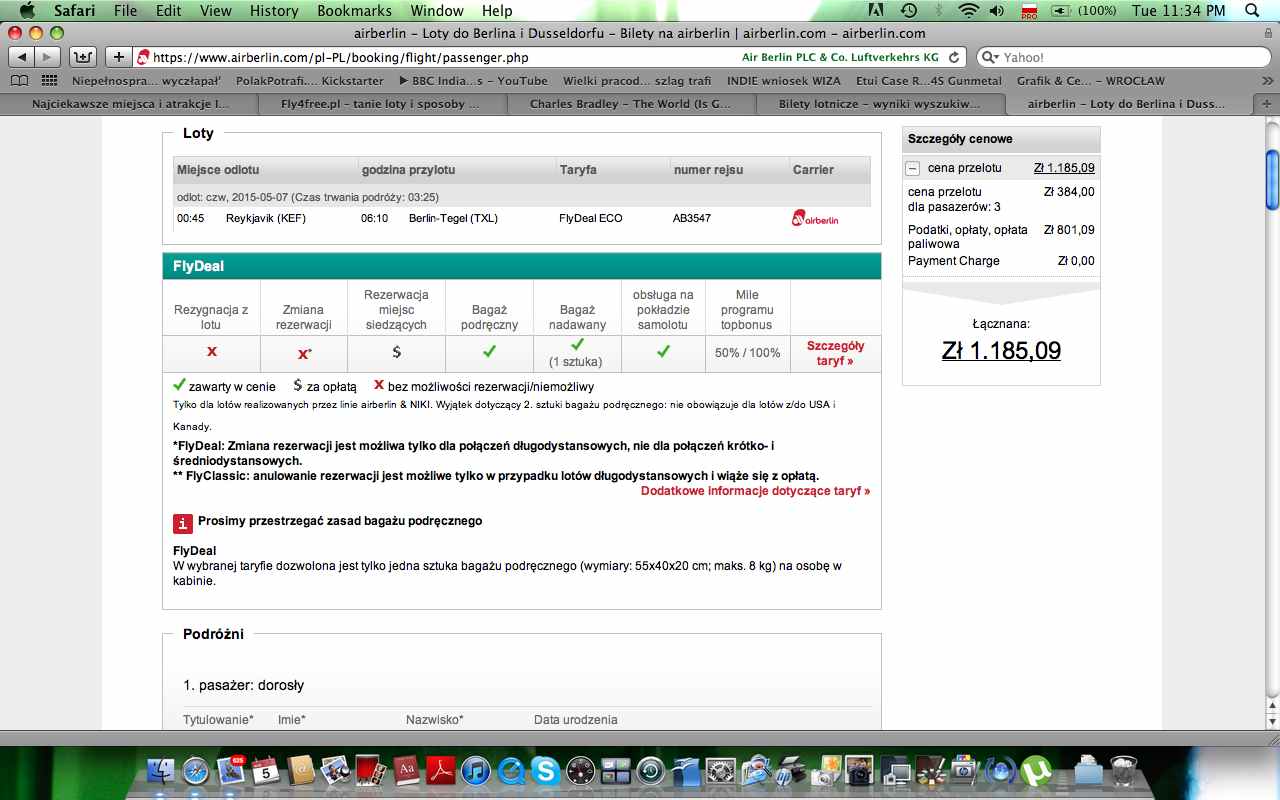Launch iTunes from the Dock
The width and height of the screenshot is (1280, 800).
[475, 770]
